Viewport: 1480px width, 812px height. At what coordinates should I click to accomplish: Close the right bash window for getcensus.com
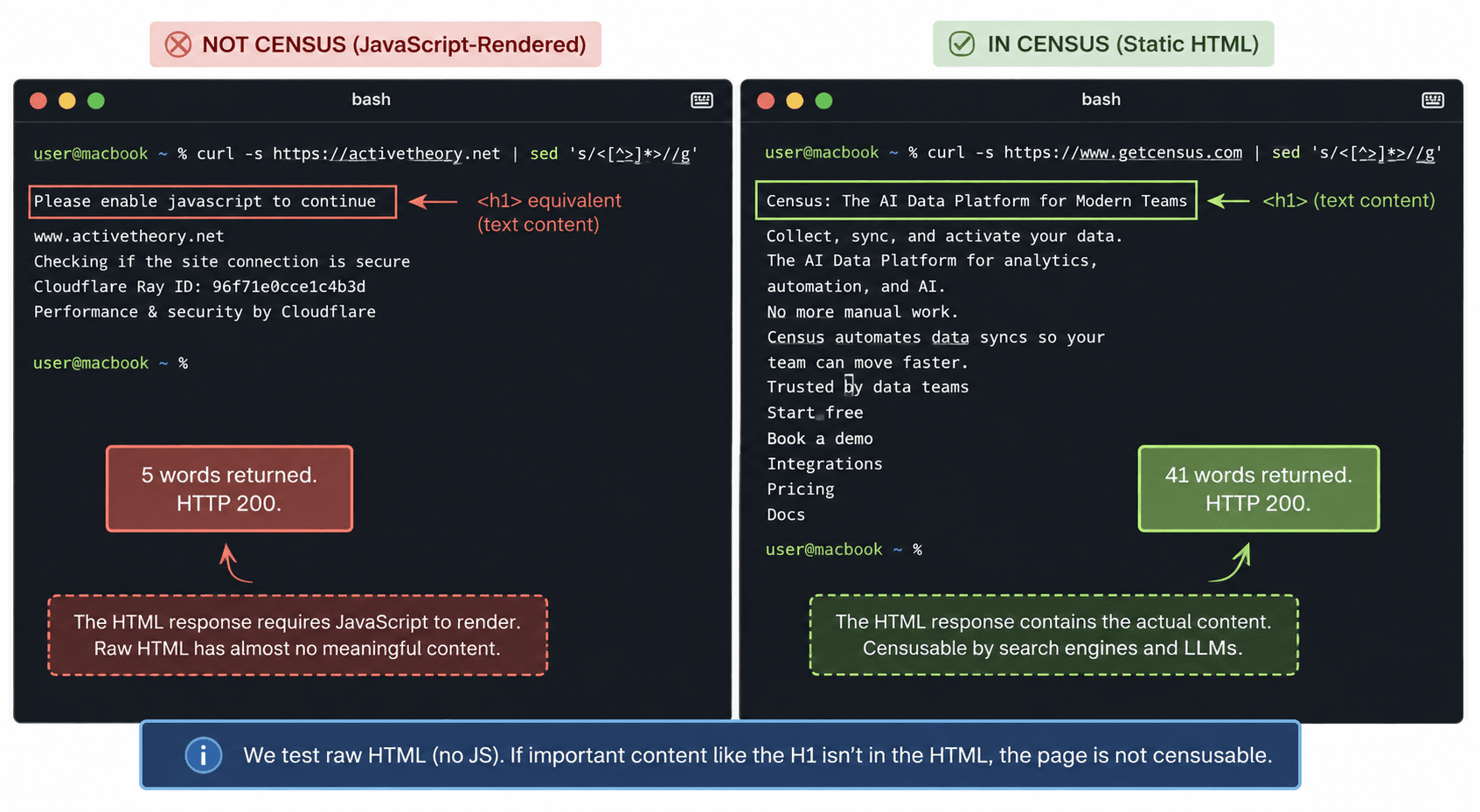(x=766, y=101)
